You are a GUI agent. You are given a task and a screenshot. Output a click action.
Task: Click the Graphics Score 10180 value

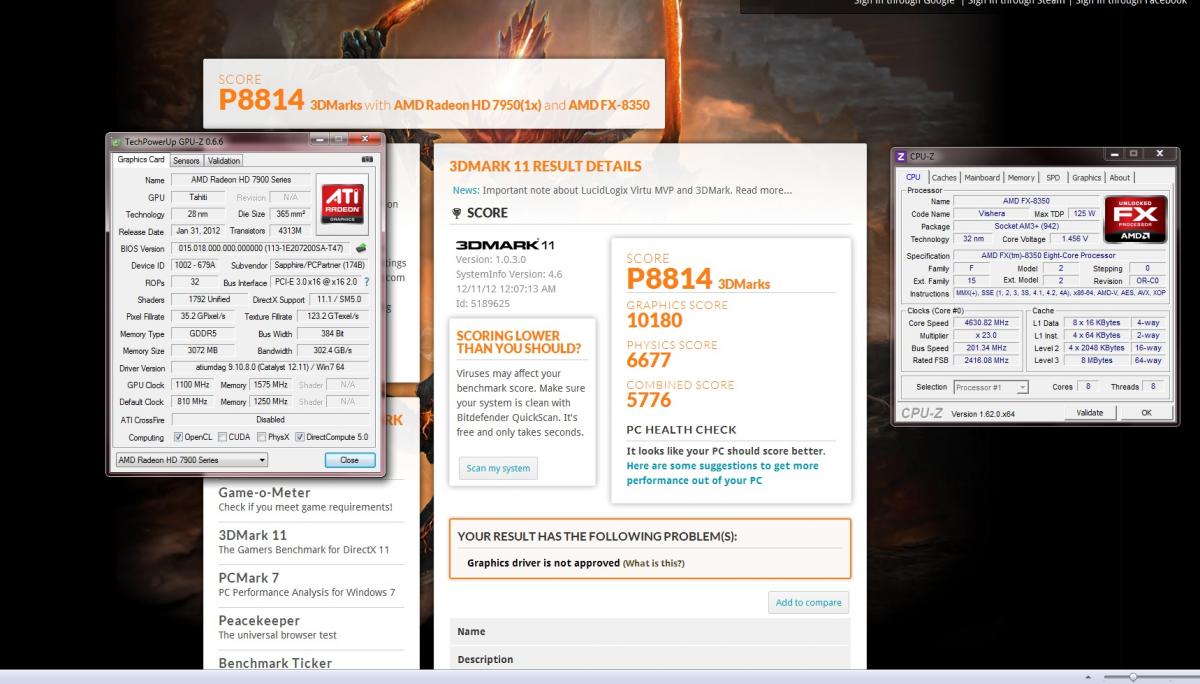(x=654, y=321)
